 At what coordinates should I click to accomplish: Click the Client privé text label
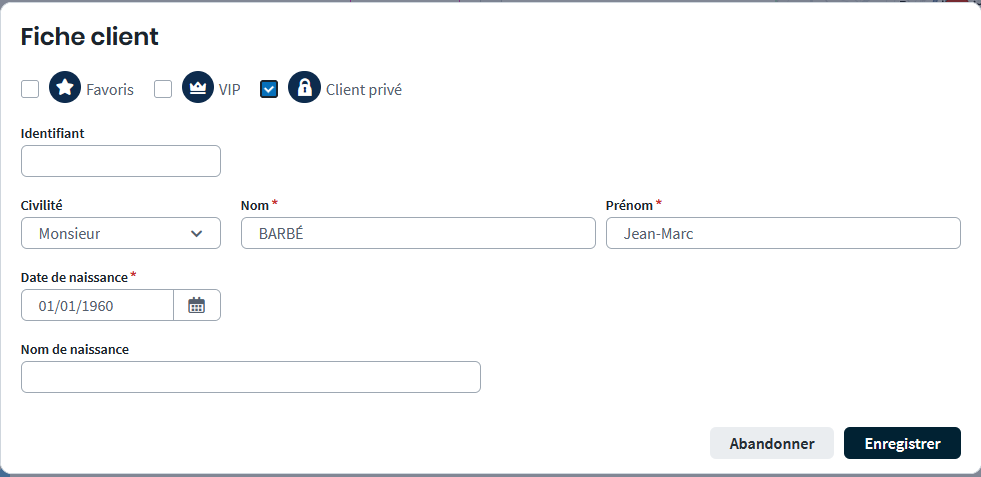coord(364,89)
